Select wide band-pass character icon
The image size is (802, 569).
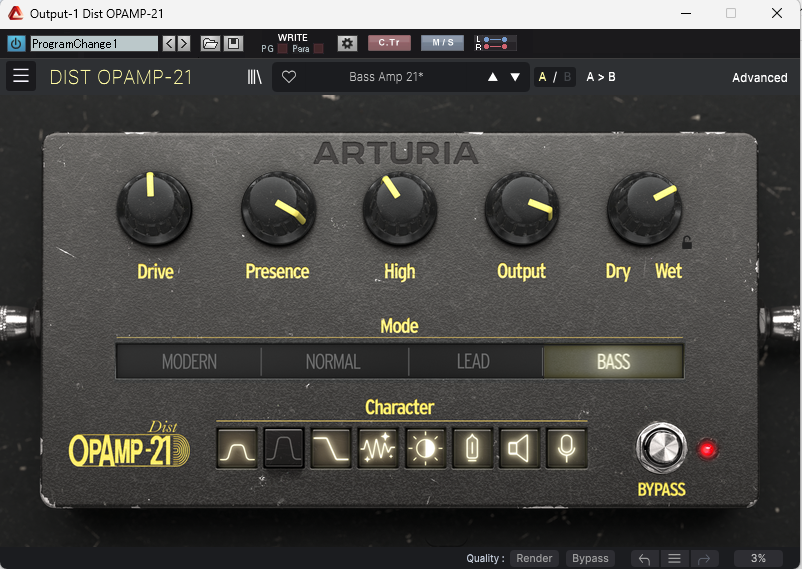(237, 449)
